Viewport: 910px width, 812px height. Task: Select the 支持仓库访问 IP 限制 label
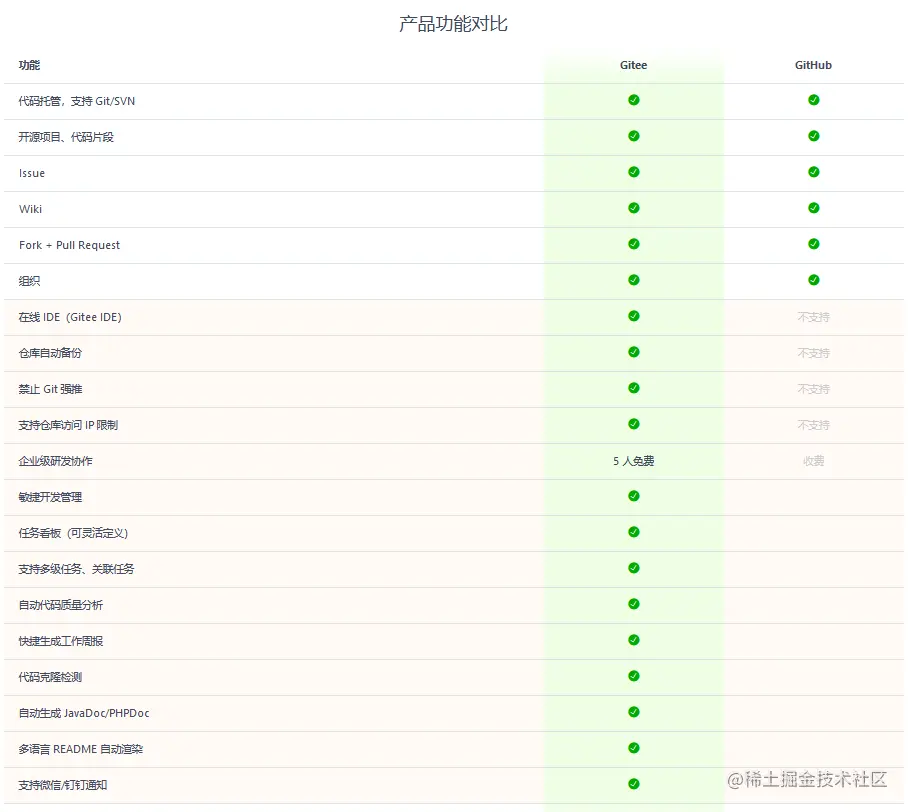(x=68, y=425)
